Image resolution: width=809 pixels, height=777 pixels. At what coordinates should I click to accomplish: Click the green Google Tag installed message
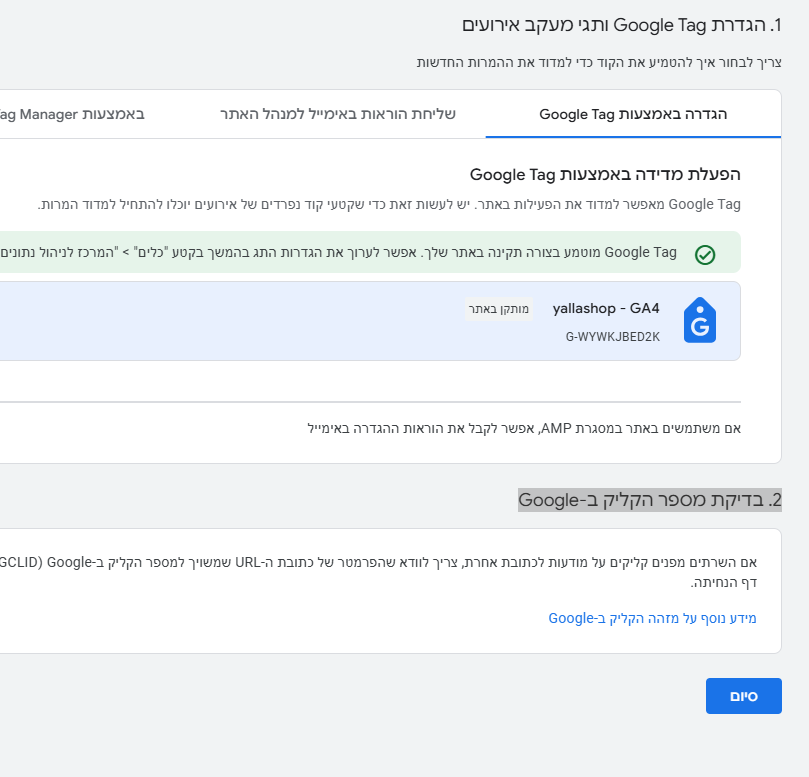pos(370,252)
